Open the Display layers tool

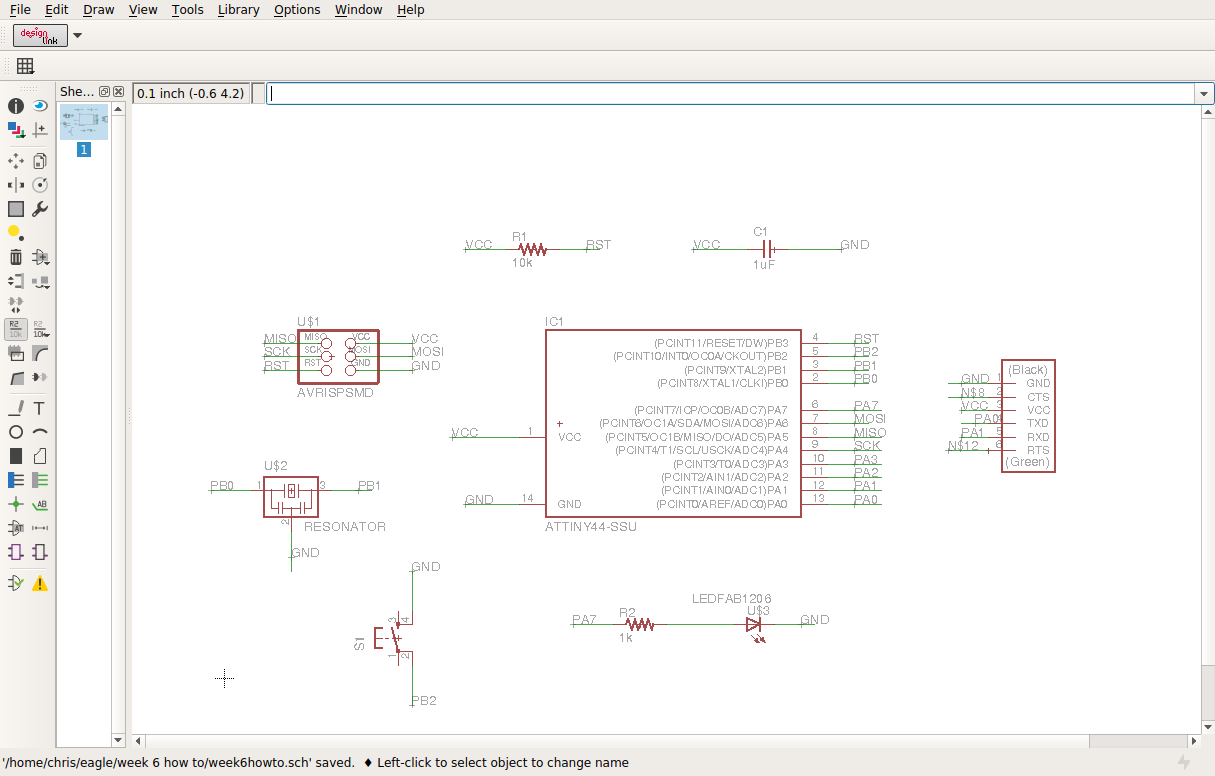(16, 129)
